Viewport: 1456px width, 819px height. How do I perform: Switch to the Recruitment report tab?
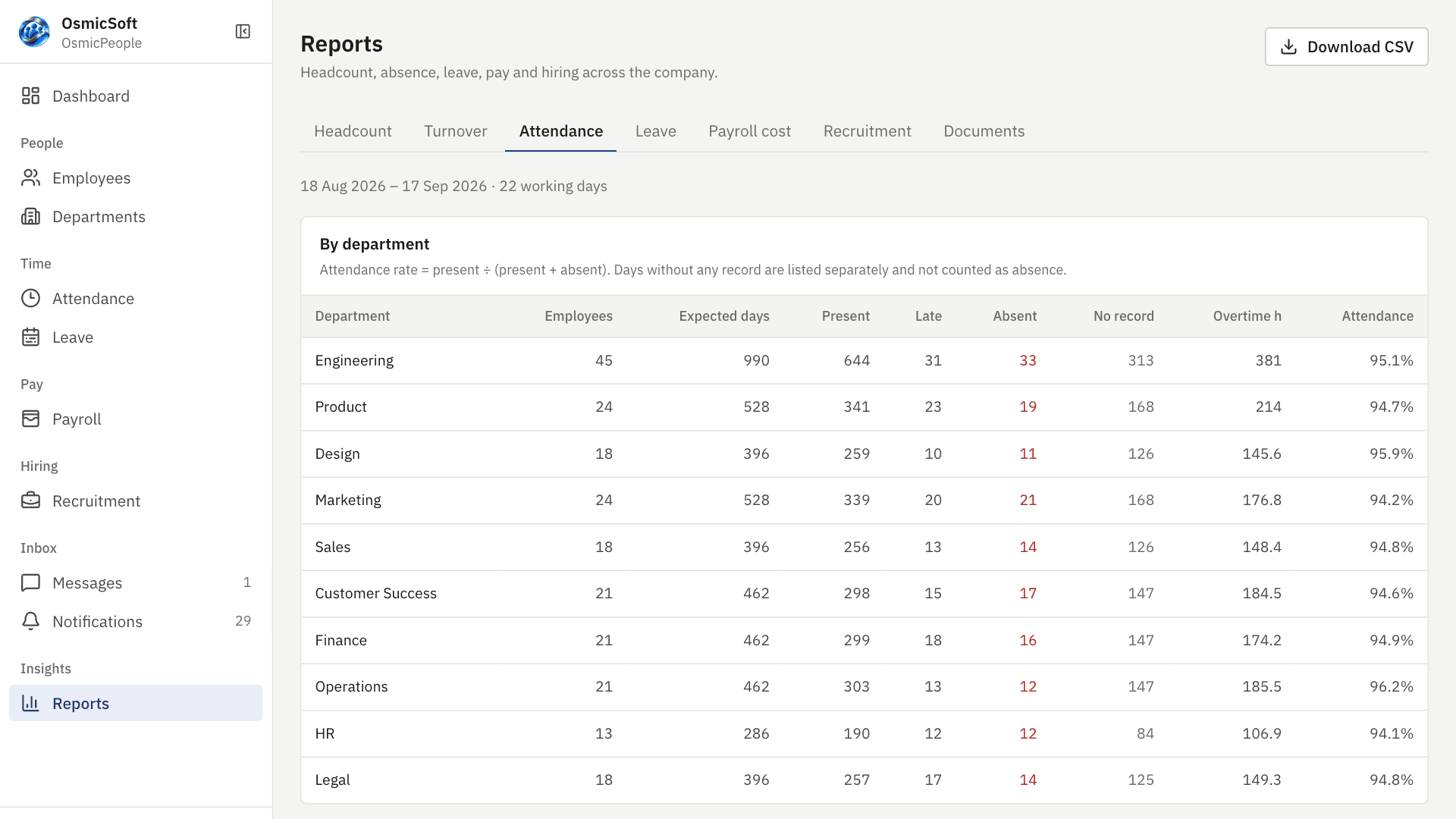[x=867, y=131]
